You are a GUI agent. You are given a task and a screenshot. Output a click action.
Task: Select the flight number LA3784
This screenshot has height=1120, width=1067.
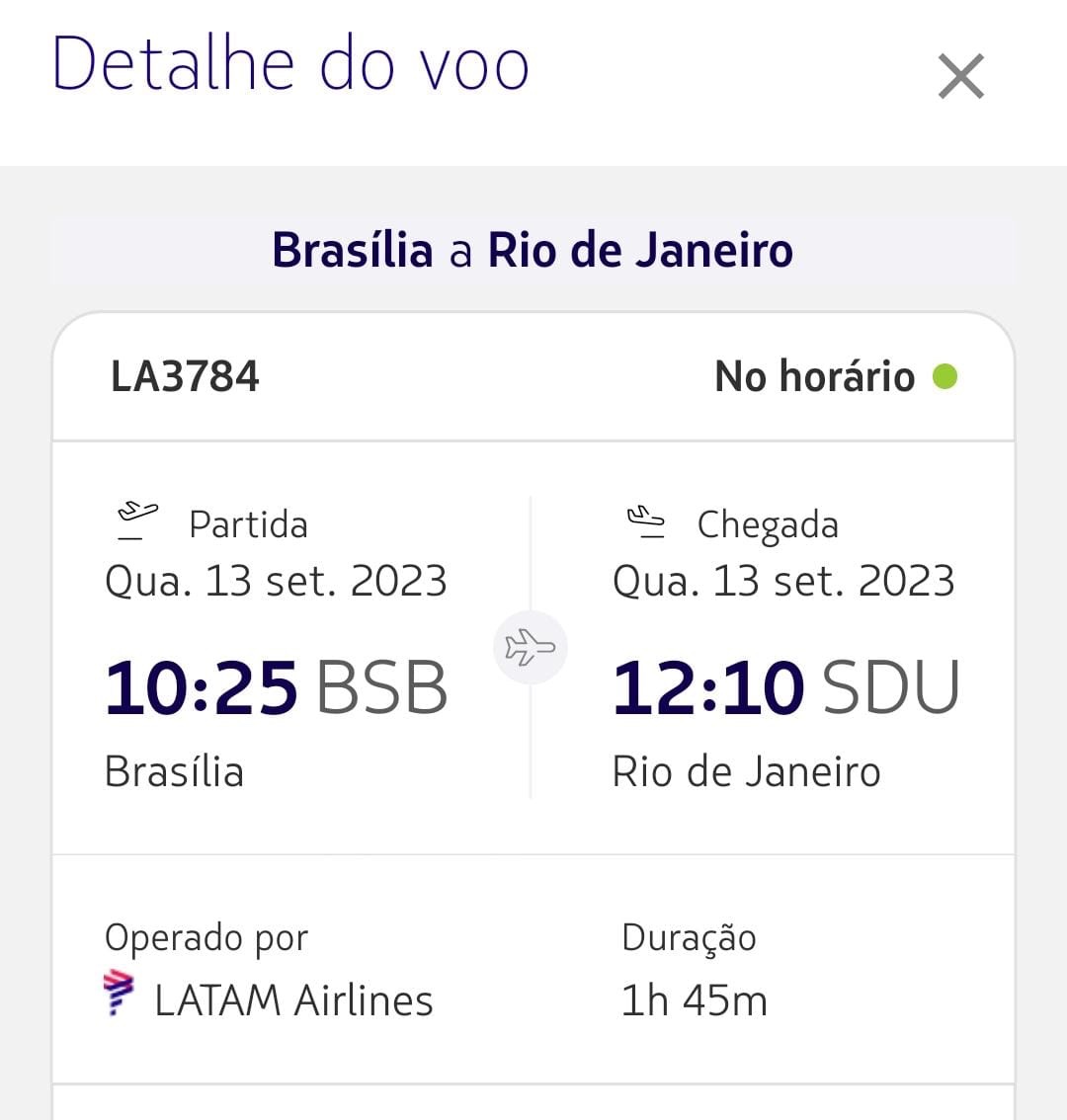(185, 376)
